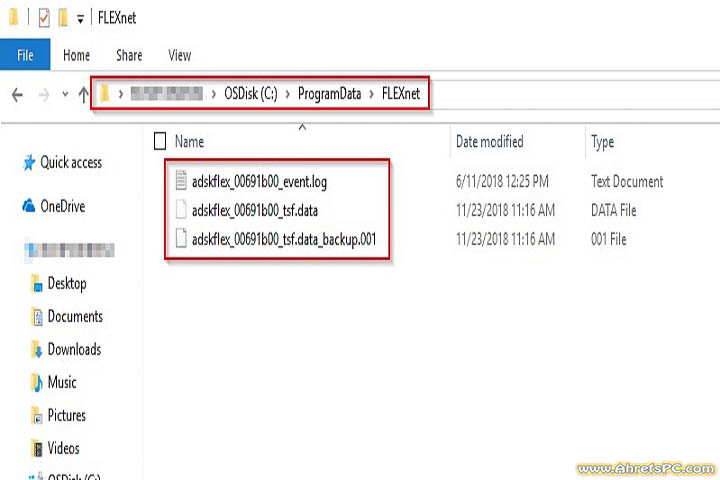
Task: Sort files by Date modified column
Action: click(x=489, y=141)
